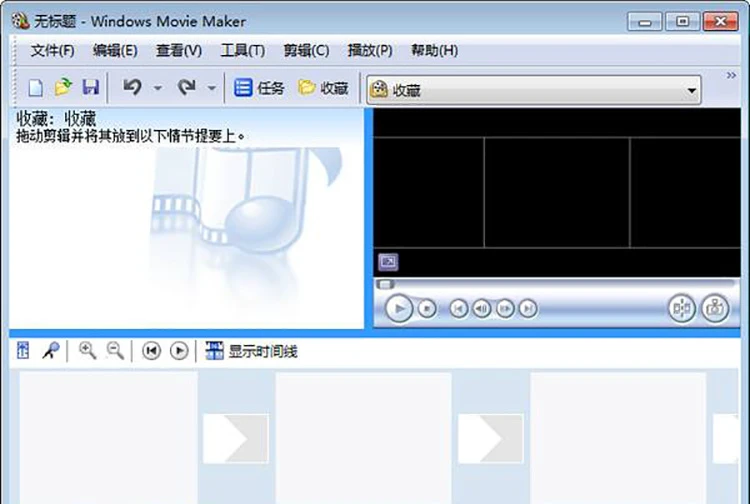
Task: Select the third empty storyboard clip cell
Action: pos(618,438)
